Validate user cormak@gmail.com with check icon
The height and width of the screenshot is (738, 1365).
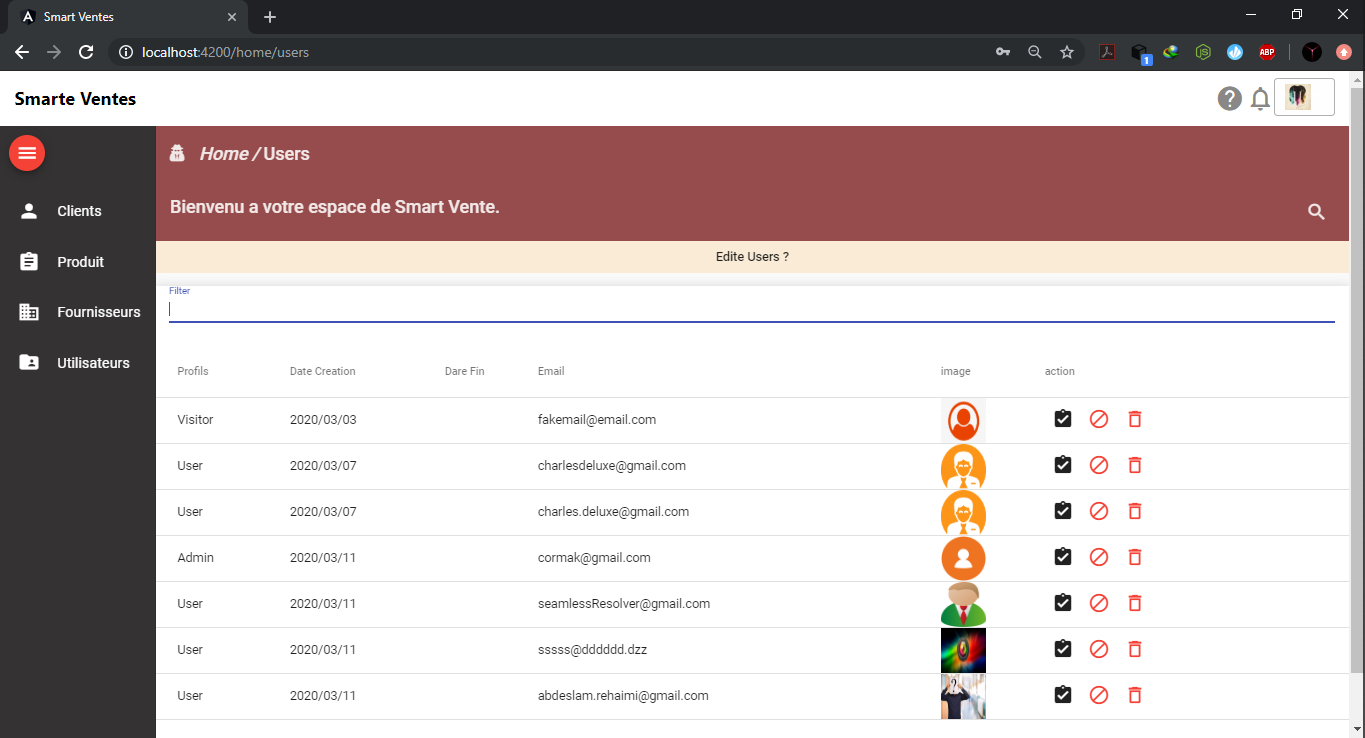click(x=1063, y=557)
